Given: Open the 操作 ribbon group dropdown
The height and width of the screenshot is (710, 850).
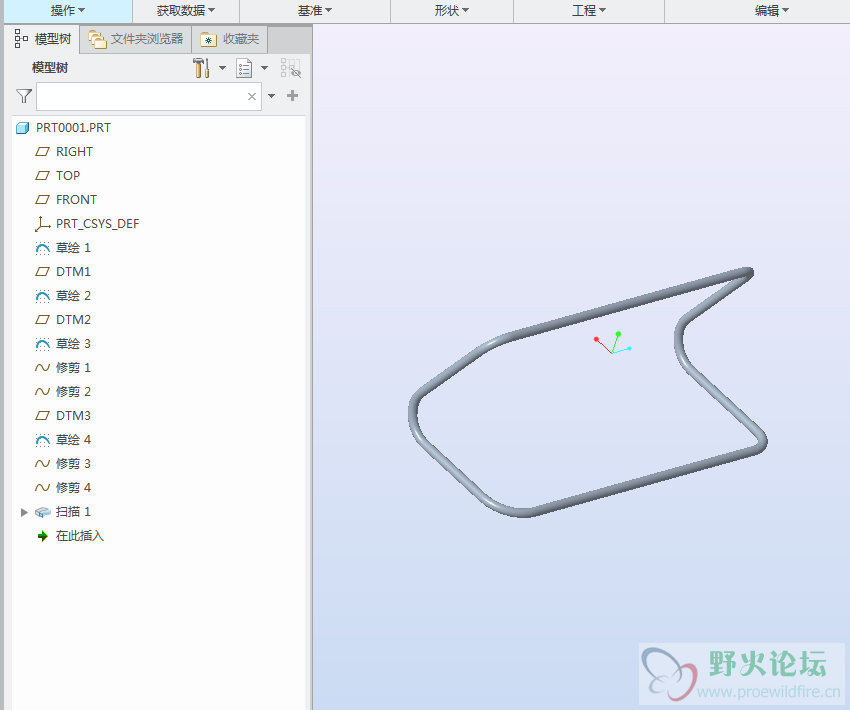Looking at the screenshot, I should [68, 10].
